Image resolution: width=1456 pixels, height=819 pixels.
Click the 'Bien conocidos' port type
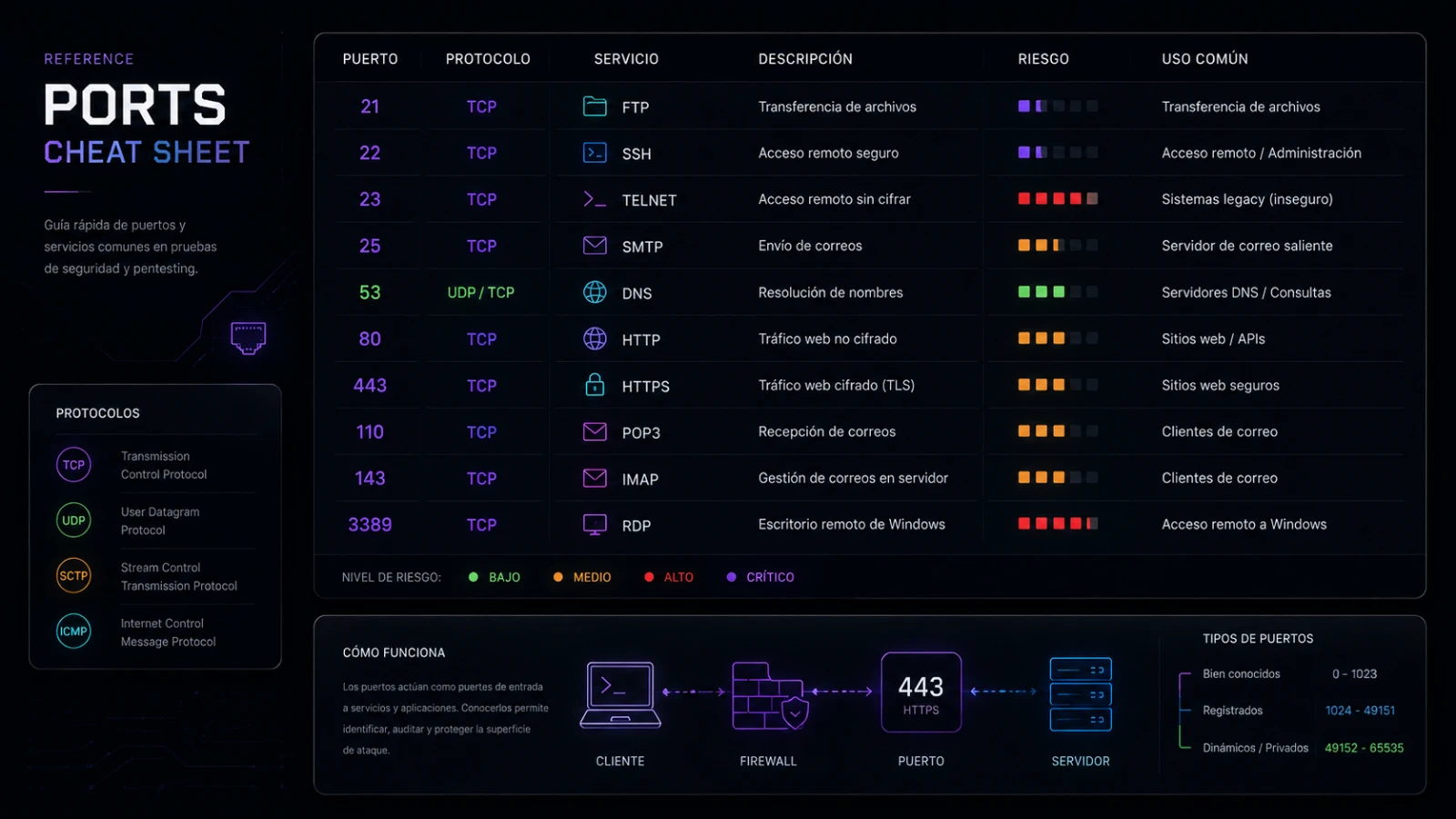click(x=1241, y=673)
